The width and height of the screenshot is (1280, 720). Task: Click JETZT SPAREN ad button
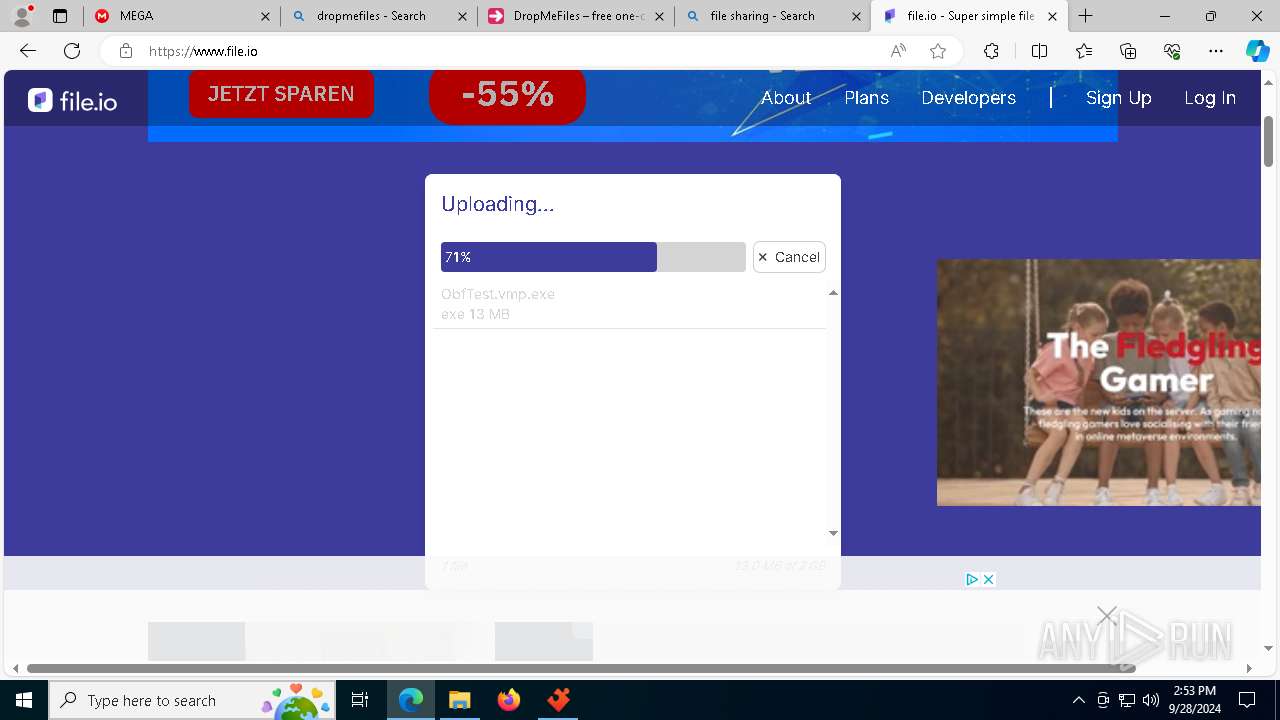(281, 94)
